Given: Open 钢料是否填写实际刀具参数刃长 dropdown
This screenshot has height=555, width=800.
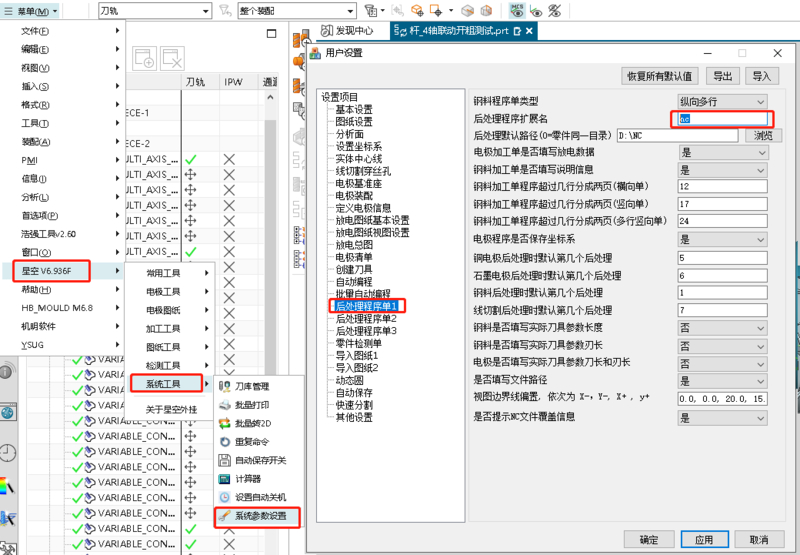Looking at the screenshot, I should 722,346.
